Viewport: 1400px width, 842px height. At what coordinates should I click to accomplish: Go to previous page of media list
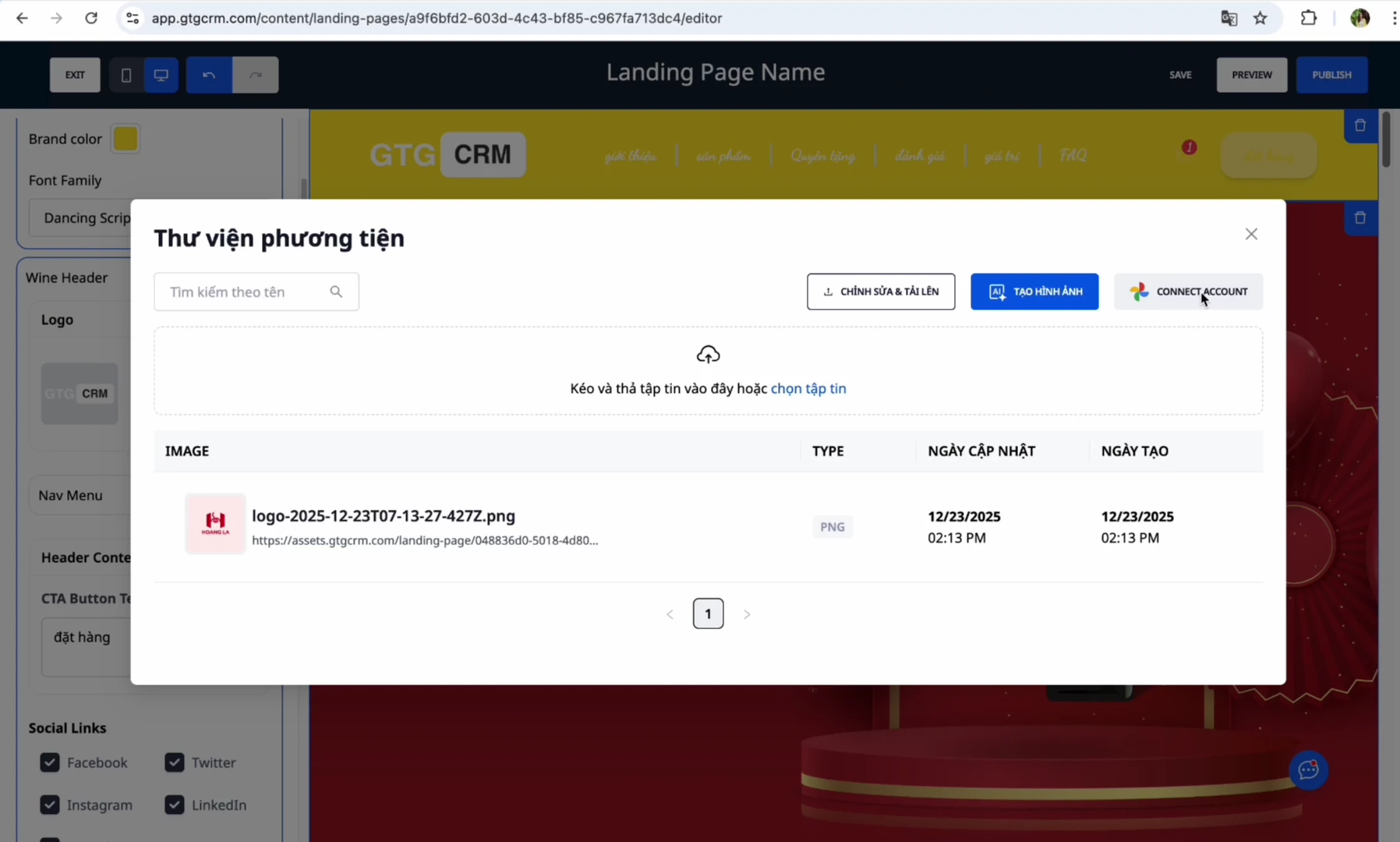pos(670,614)
